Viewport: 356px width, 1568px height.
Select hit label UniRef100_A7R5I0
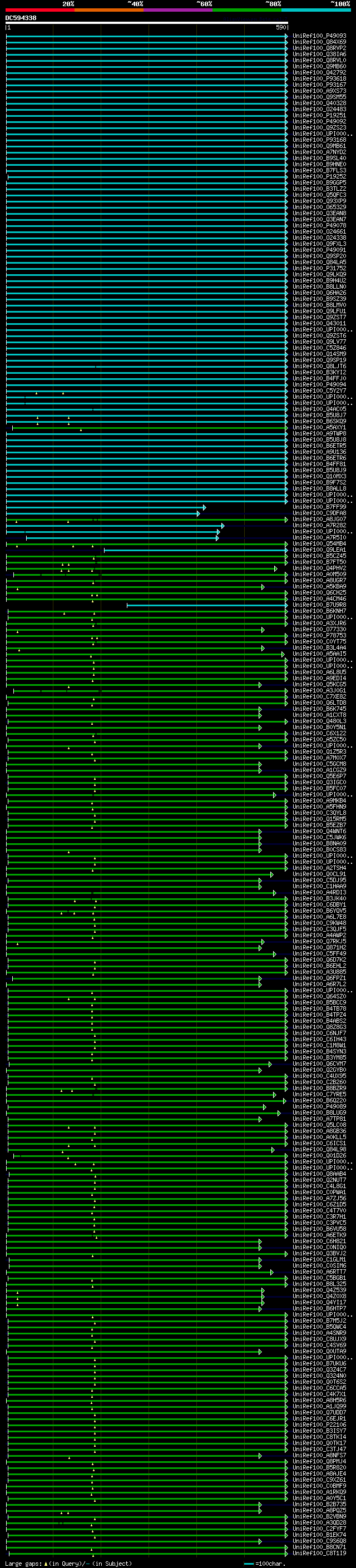319,537
